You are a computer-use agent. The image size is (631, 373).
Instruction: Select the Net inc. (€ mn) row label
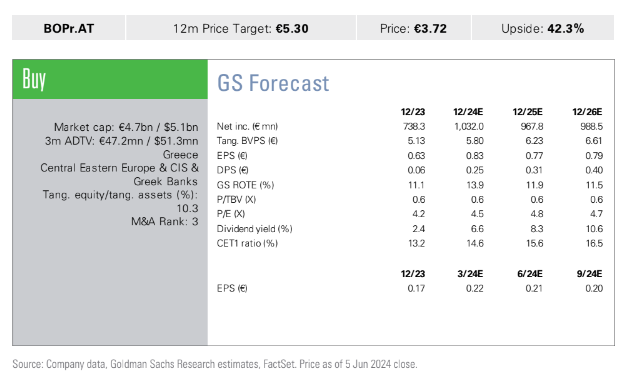pos(247,126)
